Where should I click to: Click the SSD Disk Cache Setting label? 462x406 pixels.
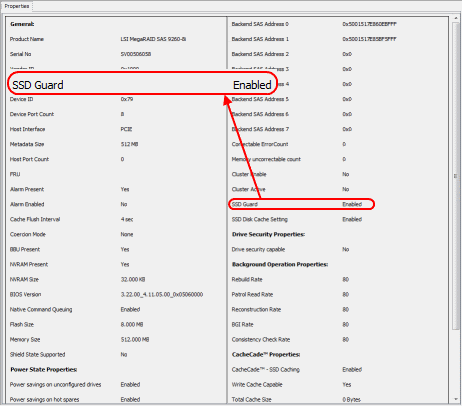[260, 219]
